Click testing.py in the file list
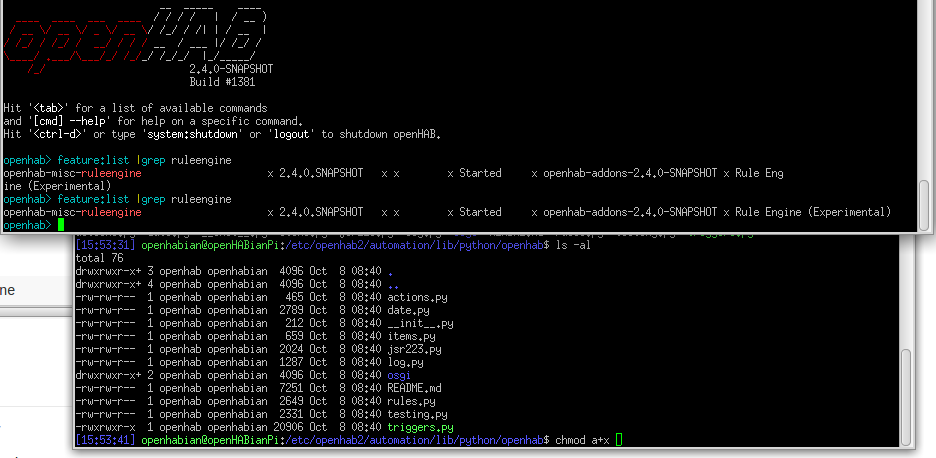936x458 pixels. tap(417, 414)
